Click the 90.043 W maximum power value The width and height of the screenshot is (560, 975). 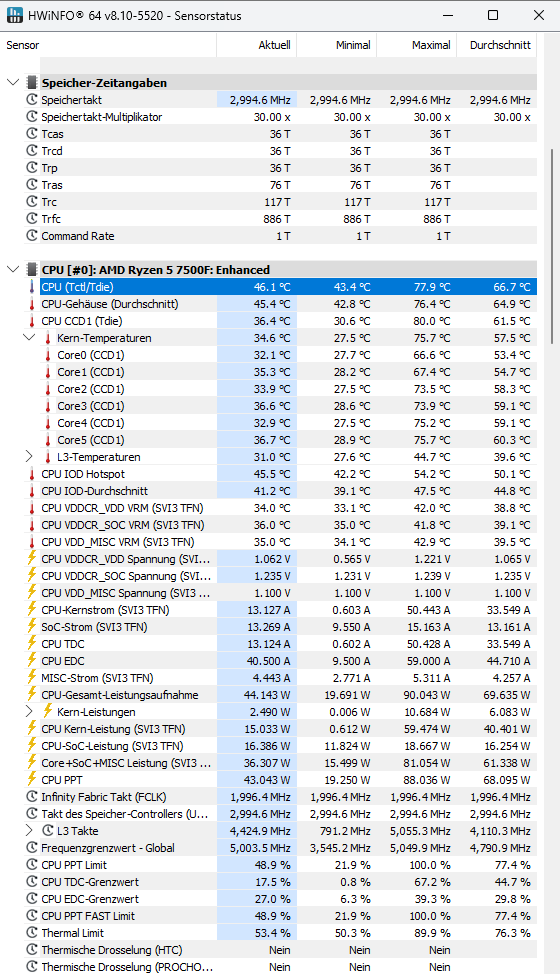(x=426, y=695)
